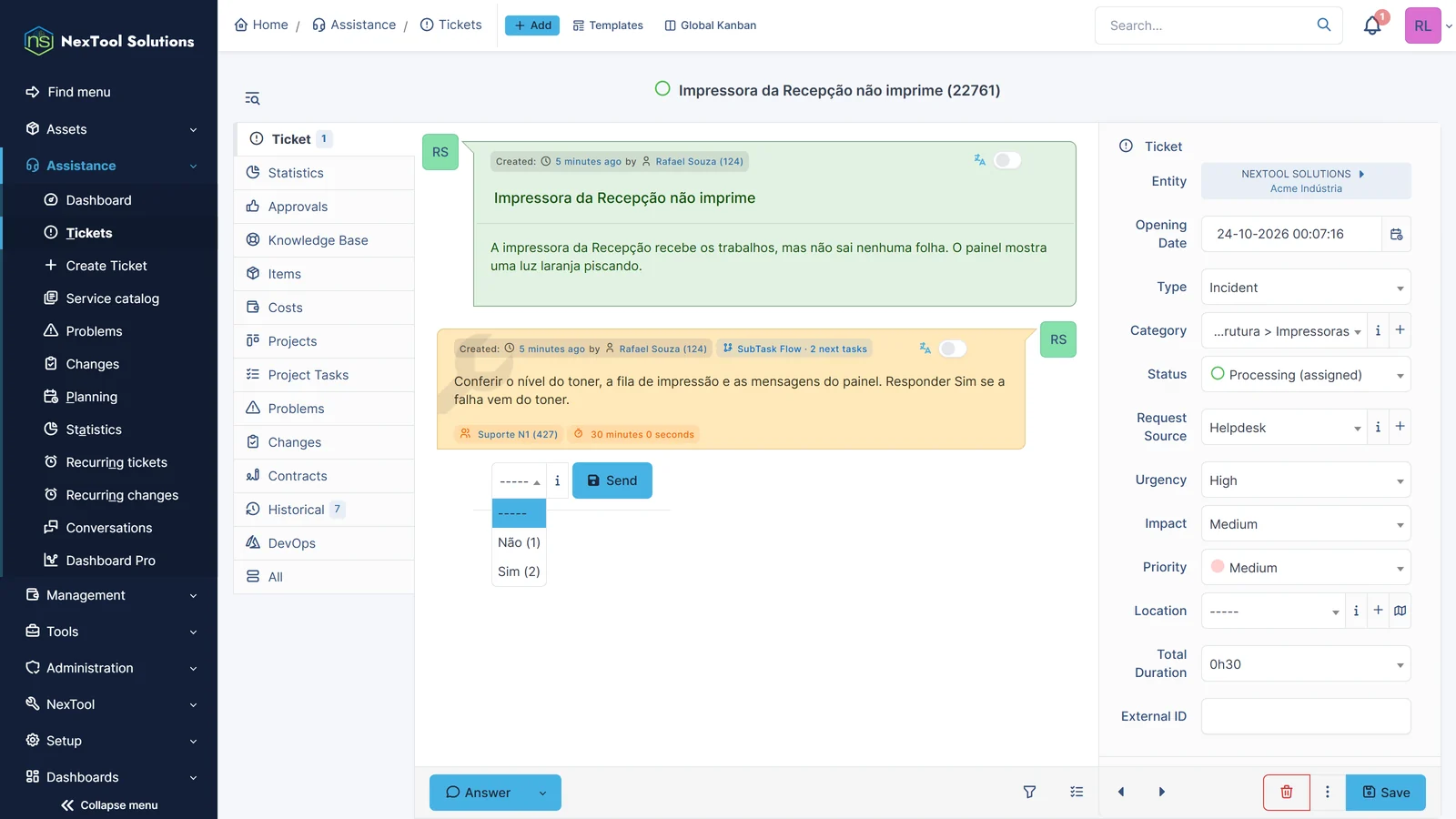Toggle translation switch on the ticket description
Image resolution: width=1456 pixels, height=819 pixels.
pos(1006,160)
